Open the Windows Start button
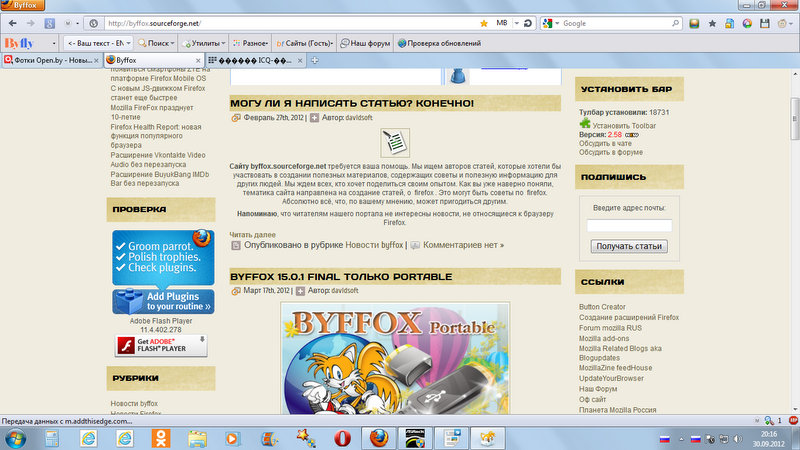The image size is (800, 450). click(14, 438)
